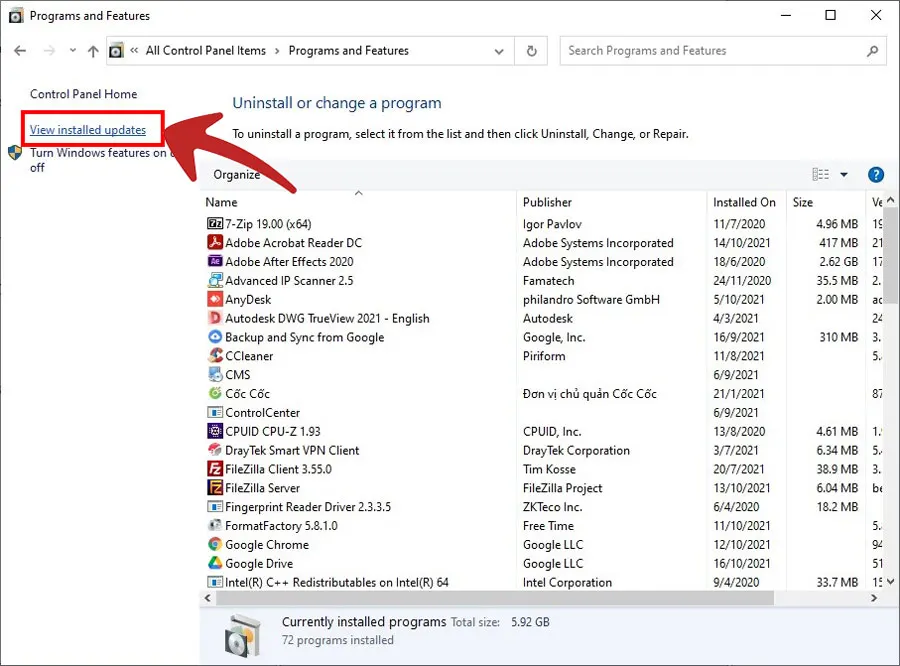Open the View installed updates link
This screenshot has width=900, height=666.
pyautogui.click(x=88, y=130)
